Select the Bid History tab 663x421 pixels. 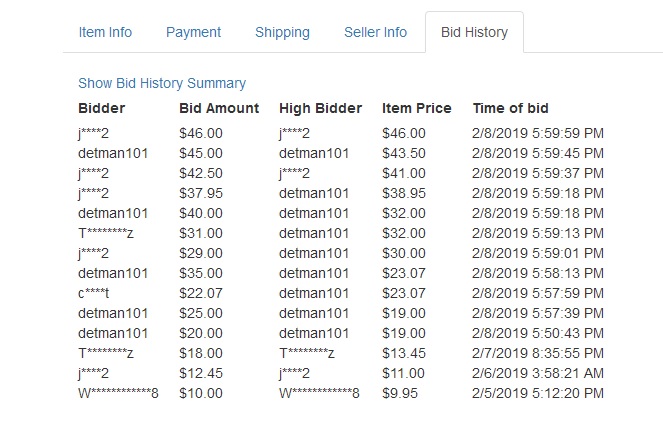pos(474,32)
